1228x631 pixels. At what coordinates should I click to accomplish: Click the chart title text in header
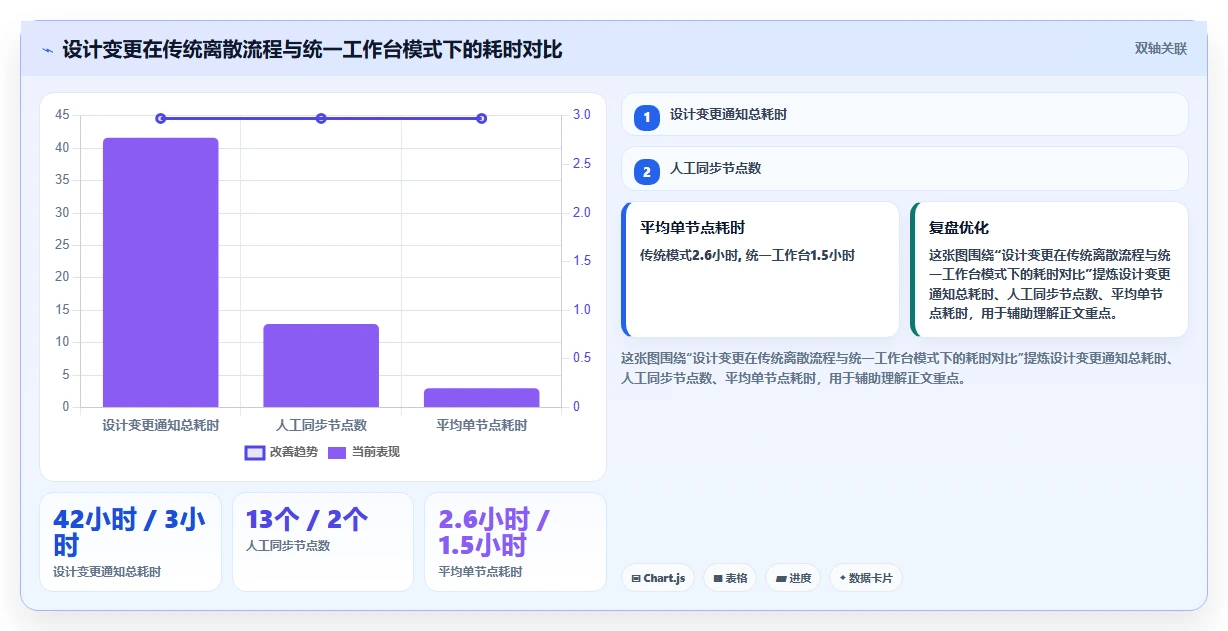click(x=312, y=49)
